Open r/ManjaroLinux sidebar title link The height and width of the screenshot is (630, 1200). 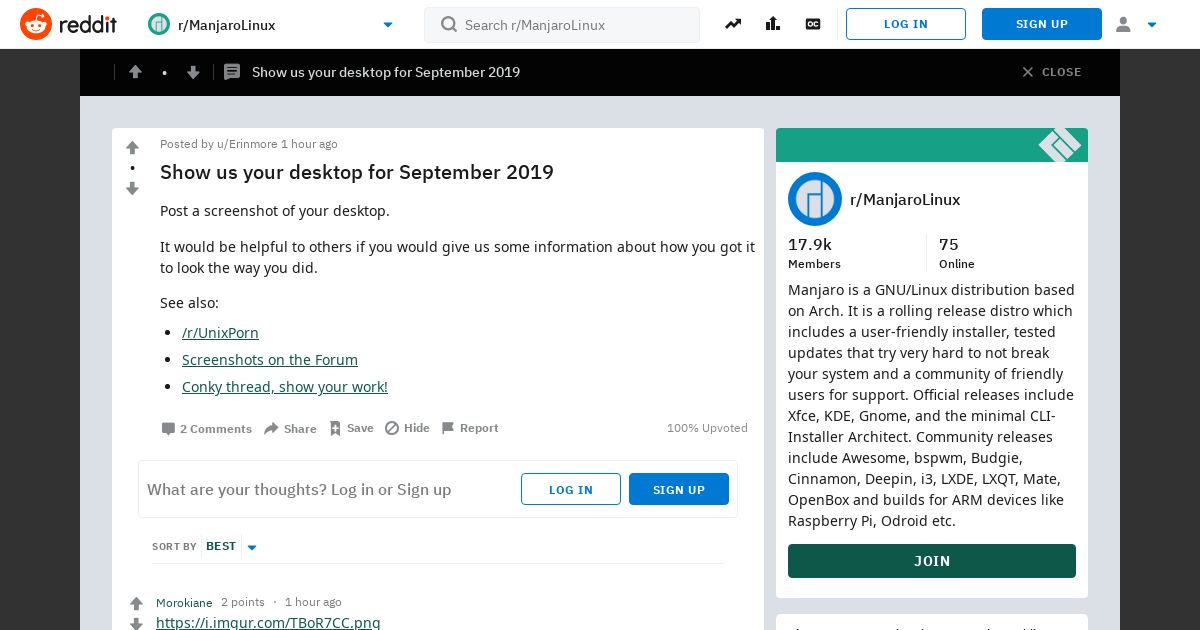click(x=905, y=199)
